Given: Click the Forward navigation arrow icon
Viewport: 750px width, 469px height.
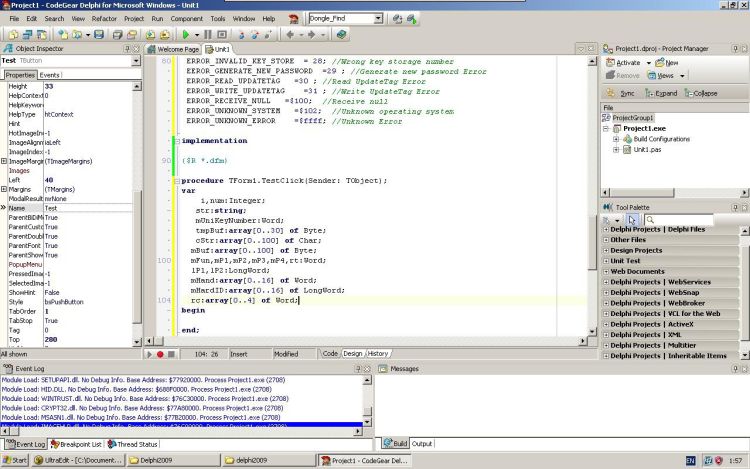Looking at the screenshot, I should click(311, 34).
